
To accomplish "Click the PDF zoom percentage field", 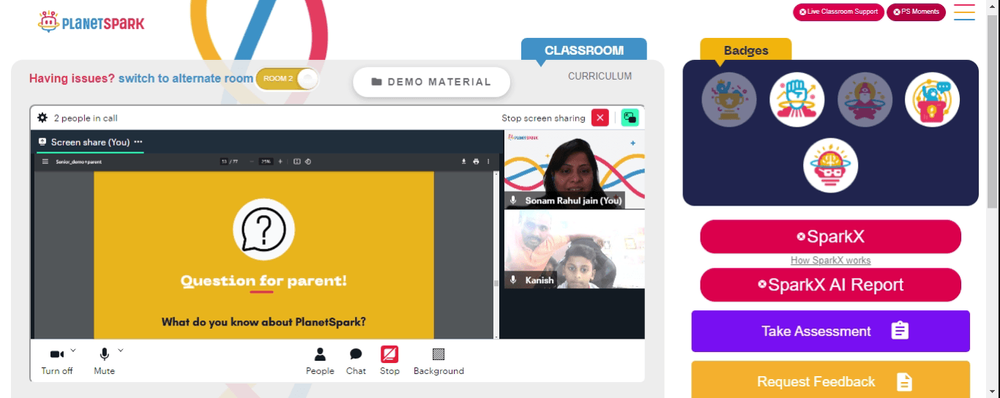I will point(266,161).
